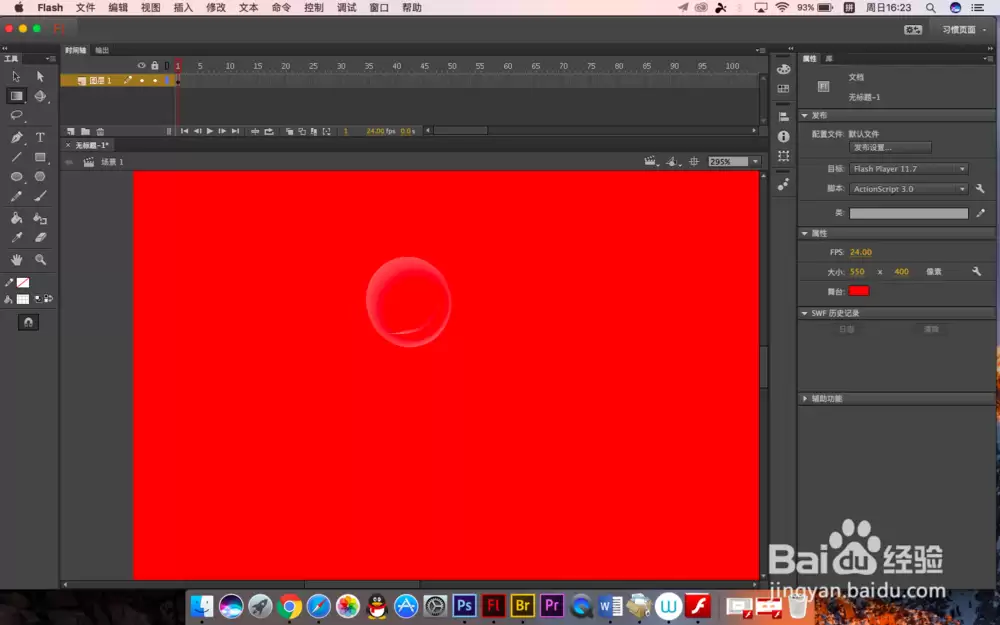Image resolution: width=1000 pixels, height=625 pixels.
Task: Select the Text tool
Action: 40,137
